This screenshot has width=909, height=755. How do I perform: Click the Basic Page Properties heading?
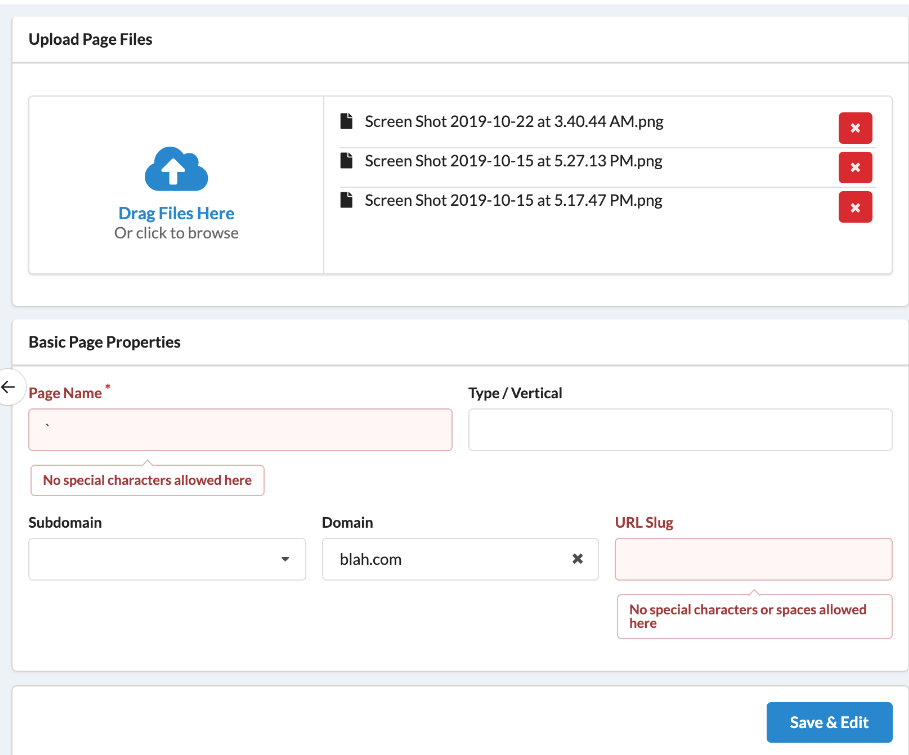pyautogui.click(x=104, y=342)
